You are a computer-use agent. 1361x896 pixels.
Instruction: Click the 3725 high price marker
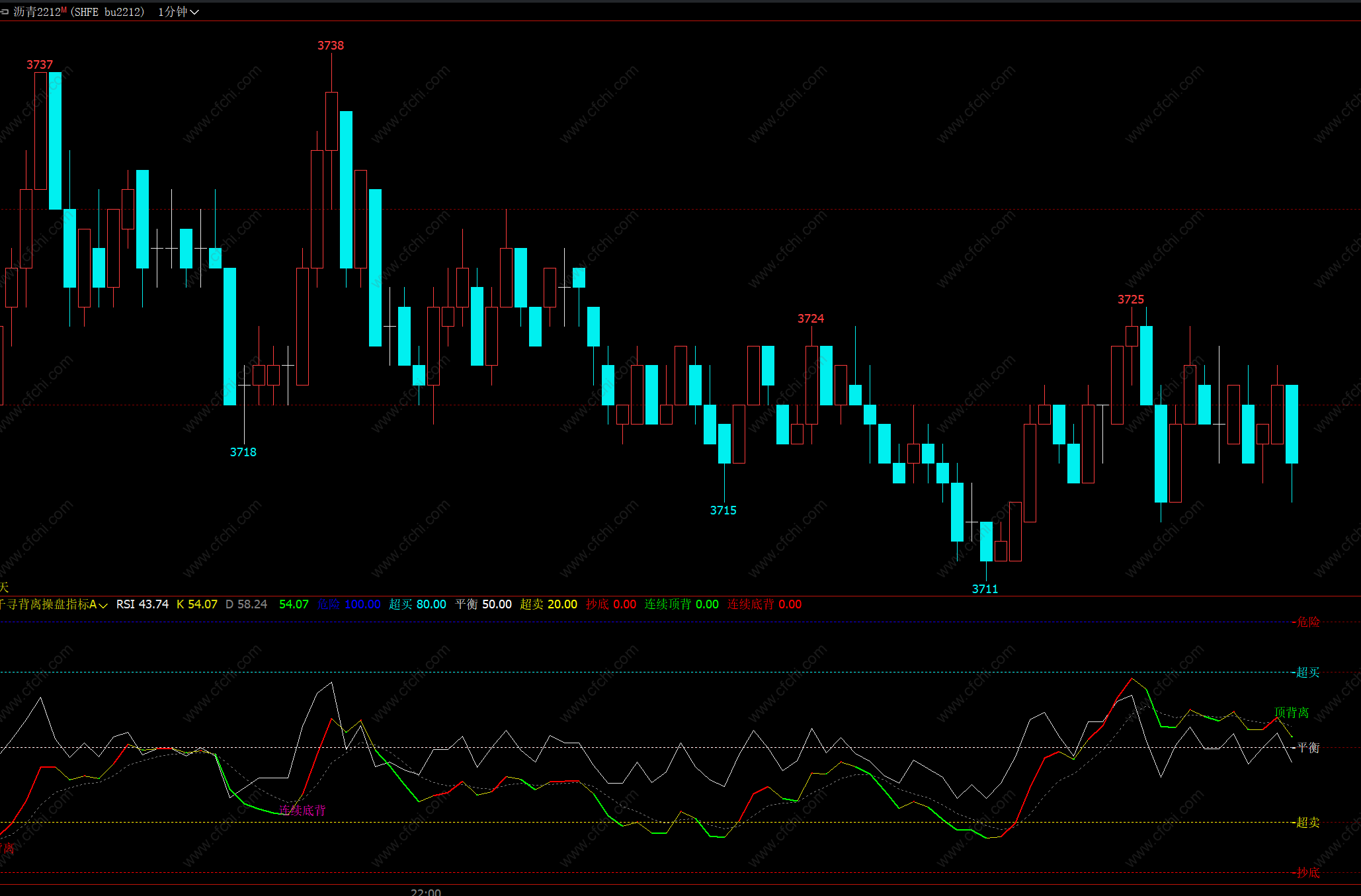click(x=1130, y=300)
